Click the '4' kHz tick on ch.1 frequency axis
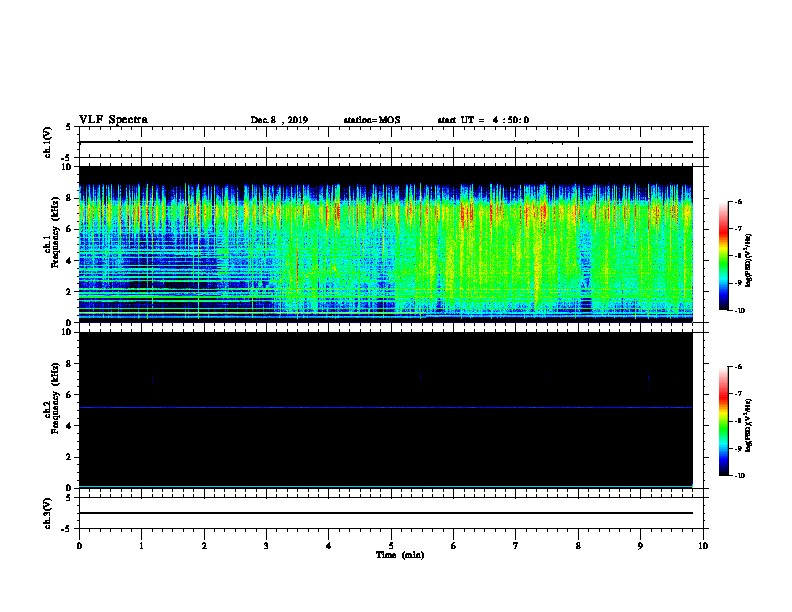 tap(69, 261)
